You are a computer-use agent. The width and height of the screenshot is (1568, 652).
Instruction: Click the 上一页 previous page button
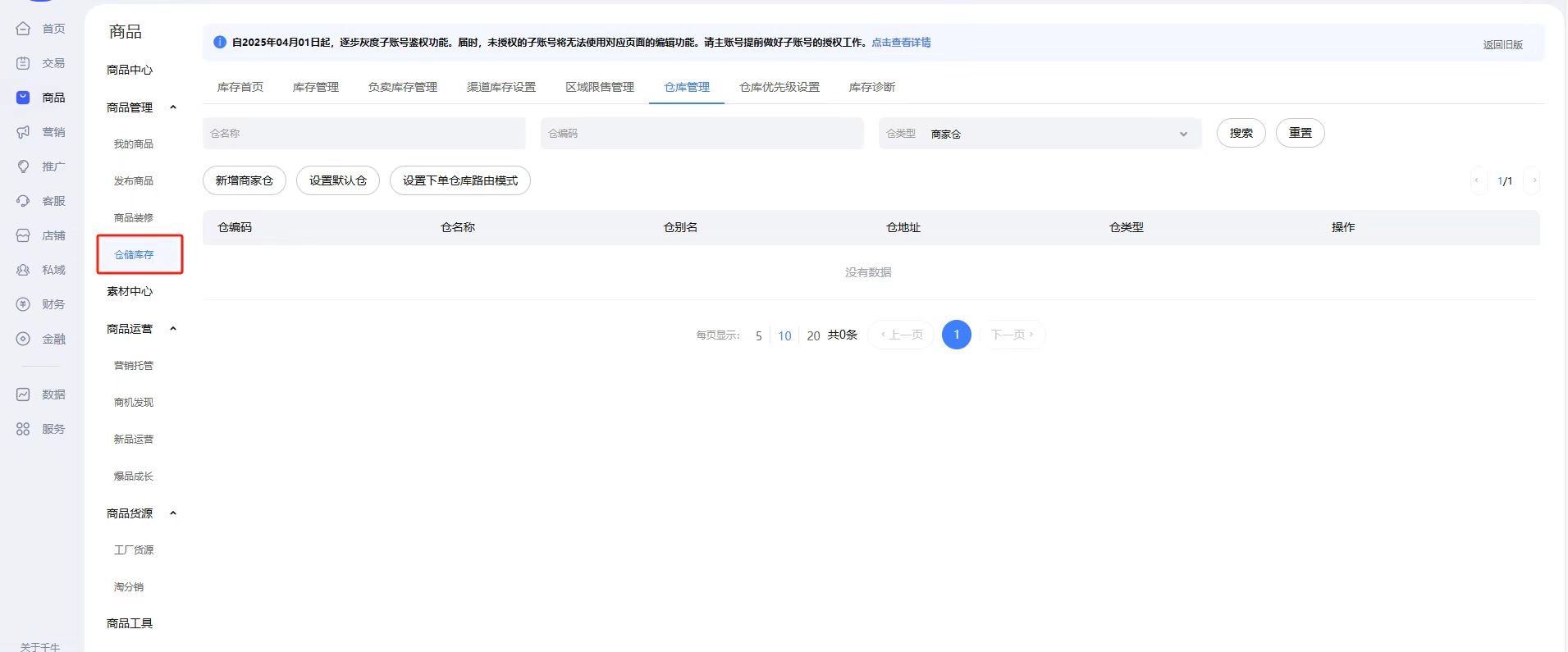[901, 335]
